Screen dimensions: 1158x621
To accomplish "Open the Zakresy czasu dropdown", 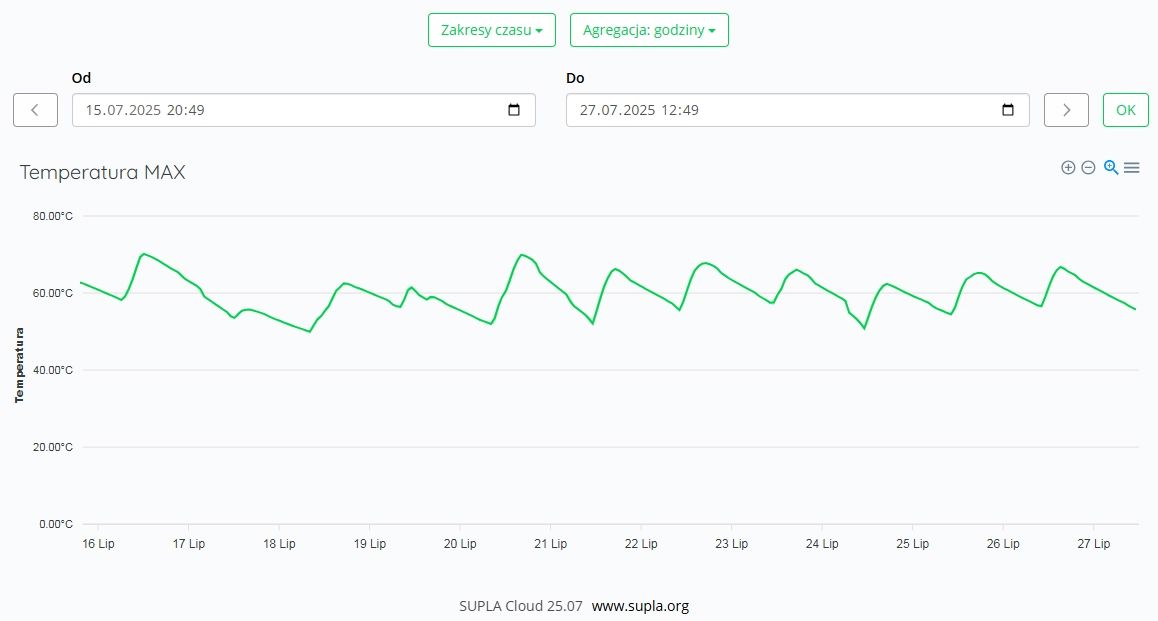I will [492, 30].
